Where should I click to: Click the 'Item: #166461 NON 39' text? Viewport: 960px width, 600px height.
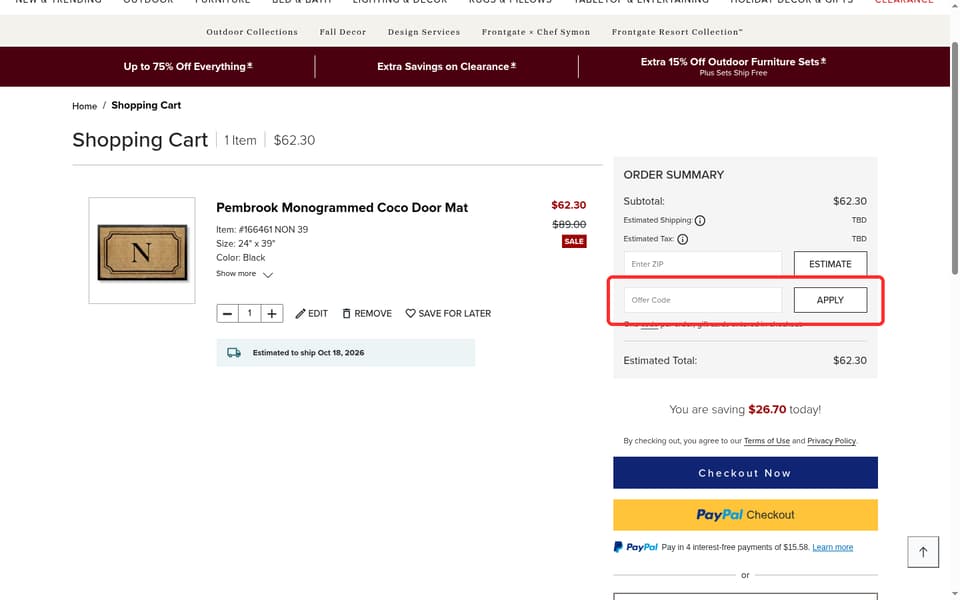tap(262, 230)
